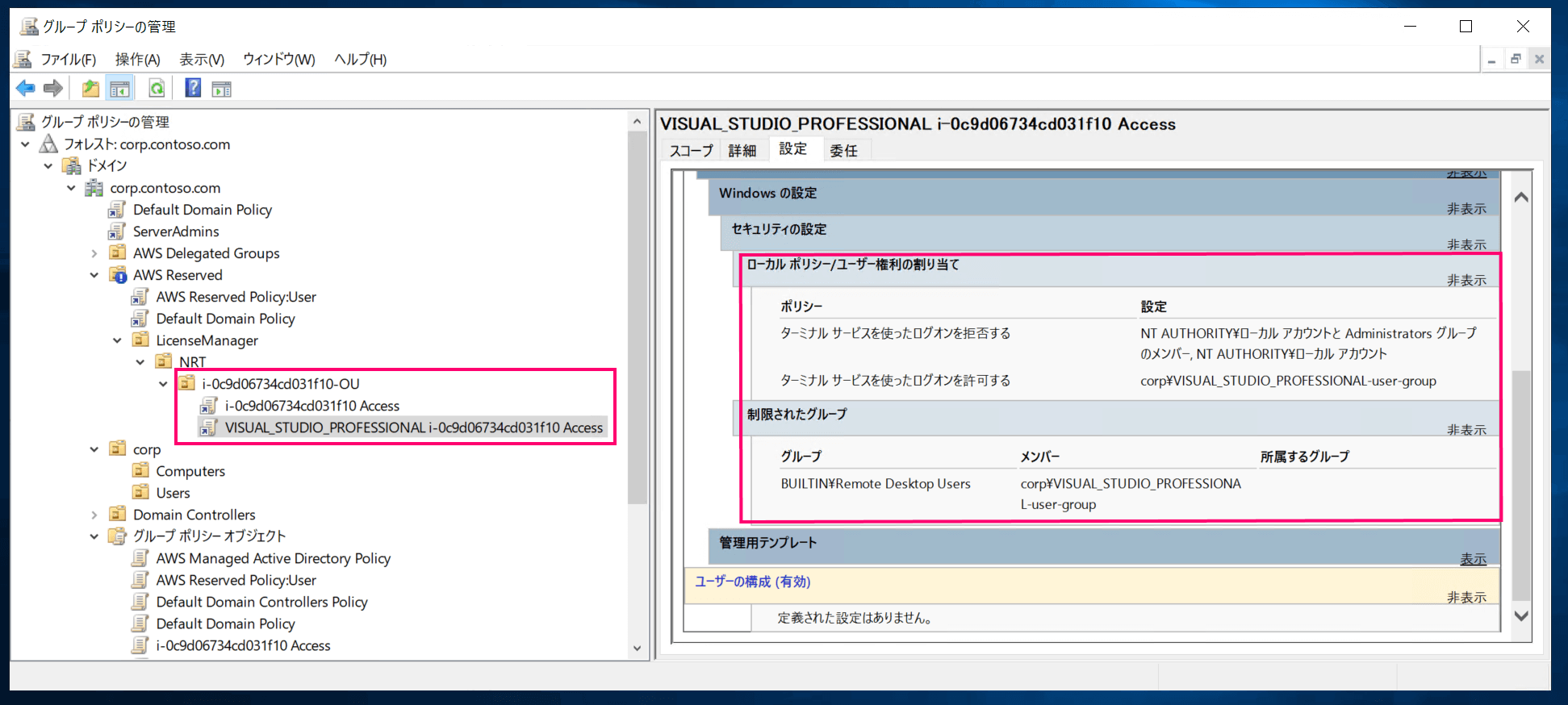Collapse the corp.contoso.com domain node
Screen dimensions: 1568x705
coord(71,188)
